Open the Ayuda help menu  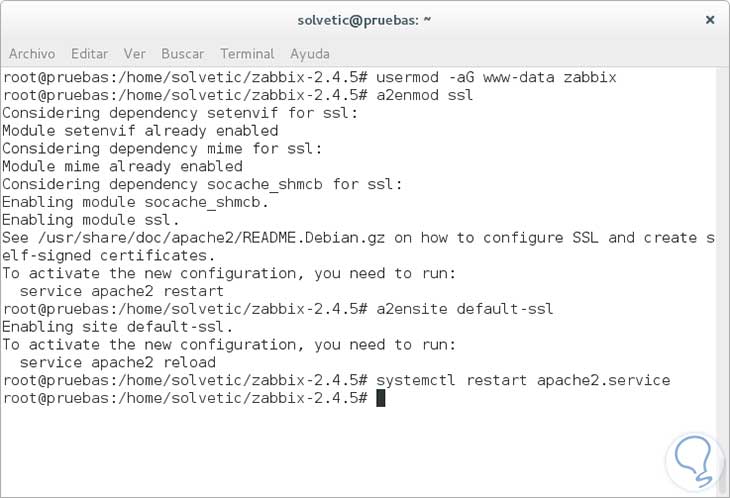click(x=310, y=53)
